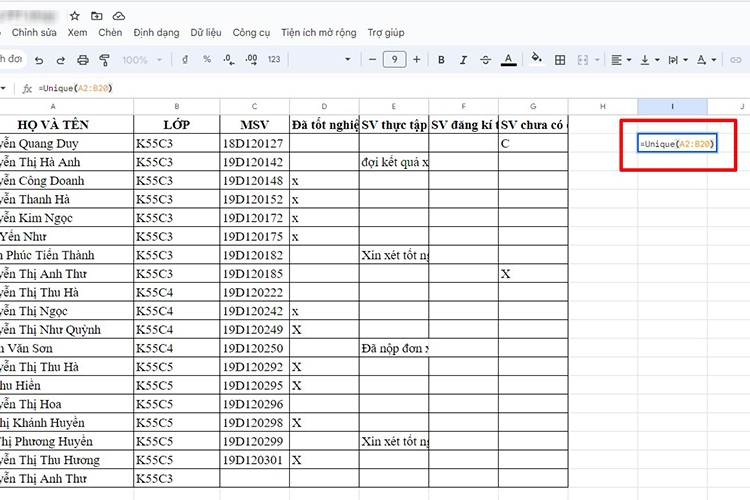
Task: Undo the last action
Action: click(x=39, y=60)
